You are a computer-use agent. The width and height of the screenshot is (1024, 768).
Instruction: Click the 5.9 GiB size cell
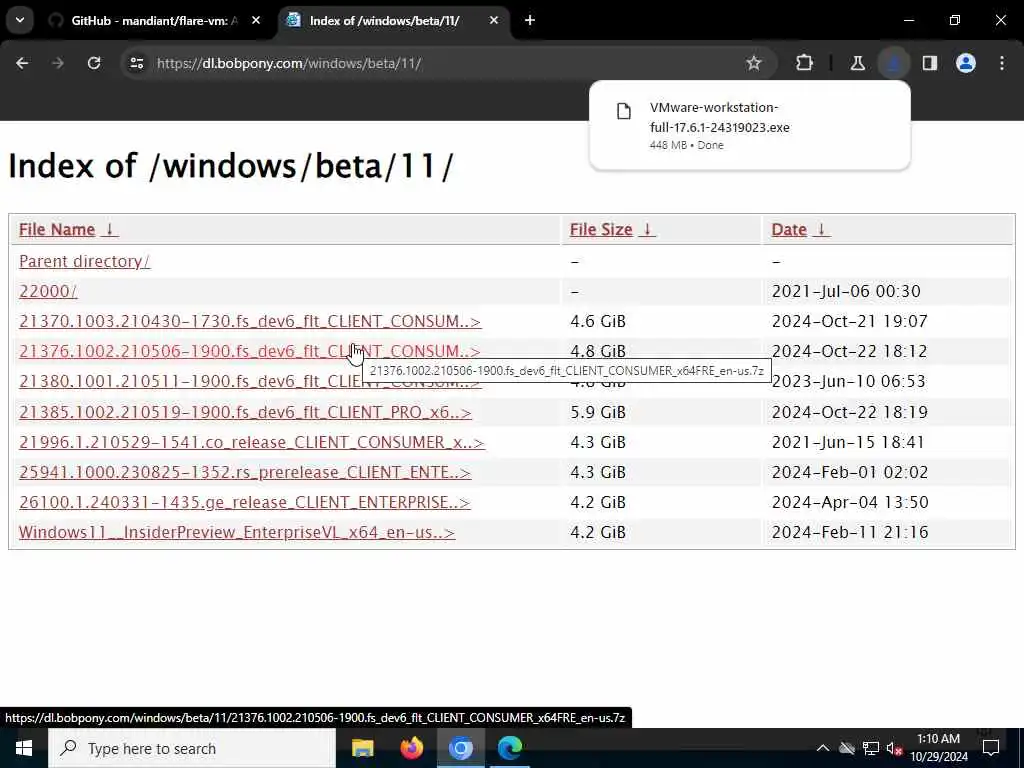(598, 412)
